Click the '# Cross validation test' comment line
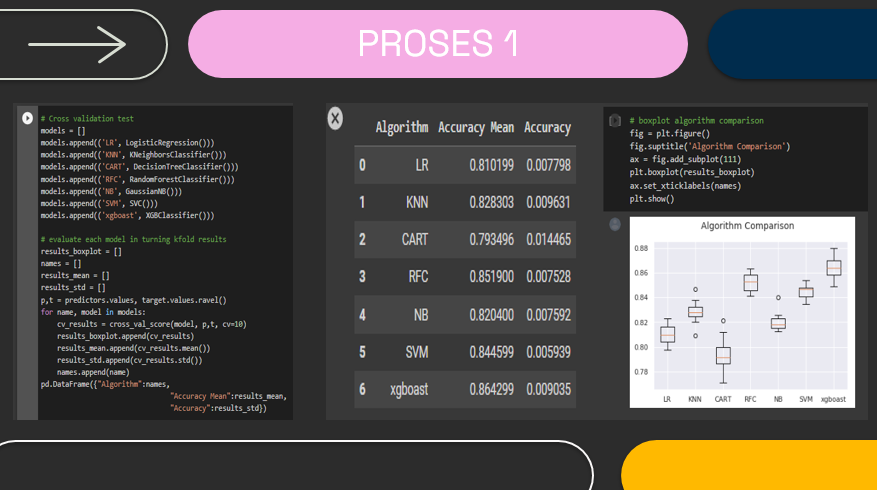The width and height of the screenshot is (877, 490). click(87, 119)
